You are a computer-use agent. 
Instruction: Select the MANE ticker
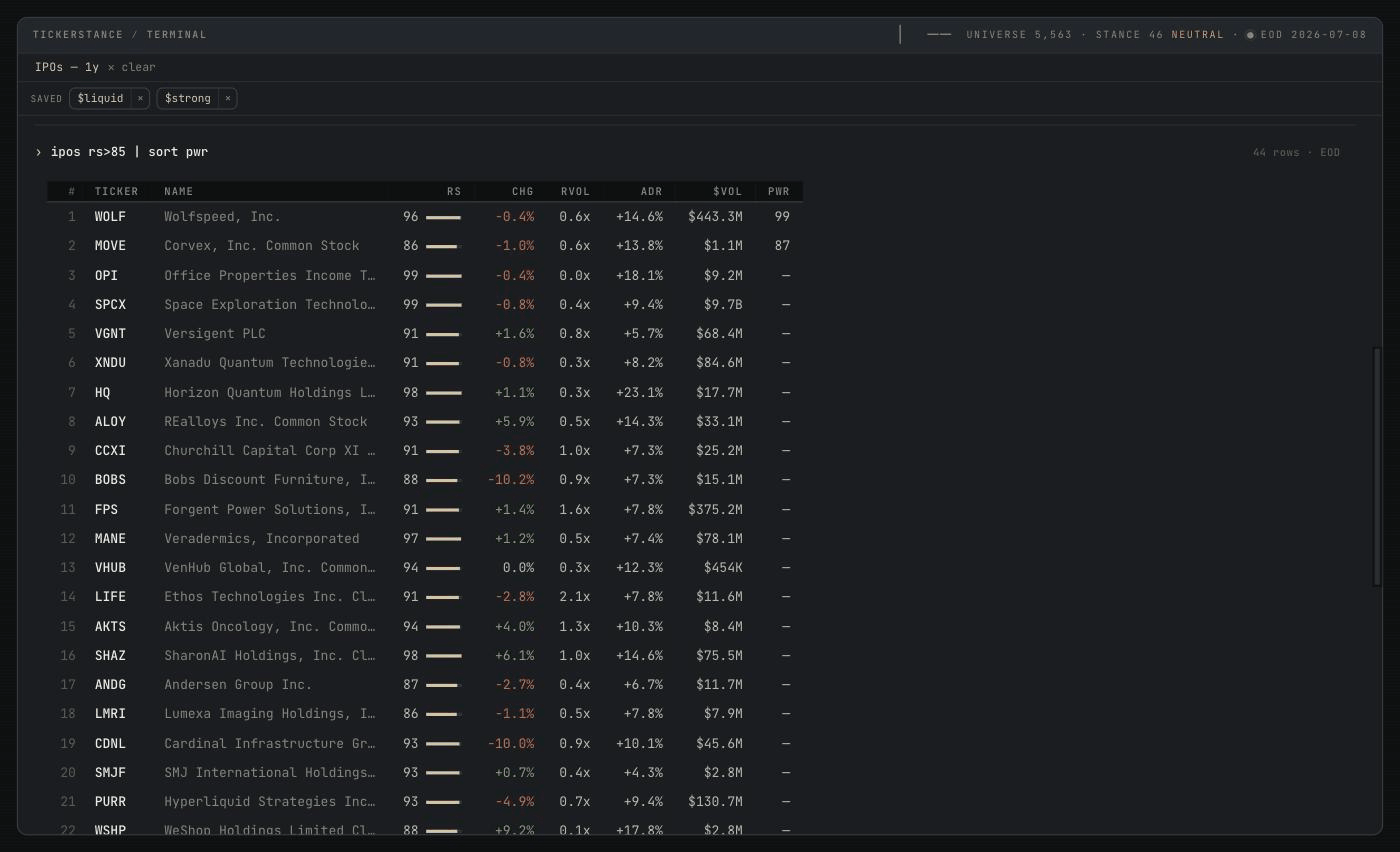point(110,538)
